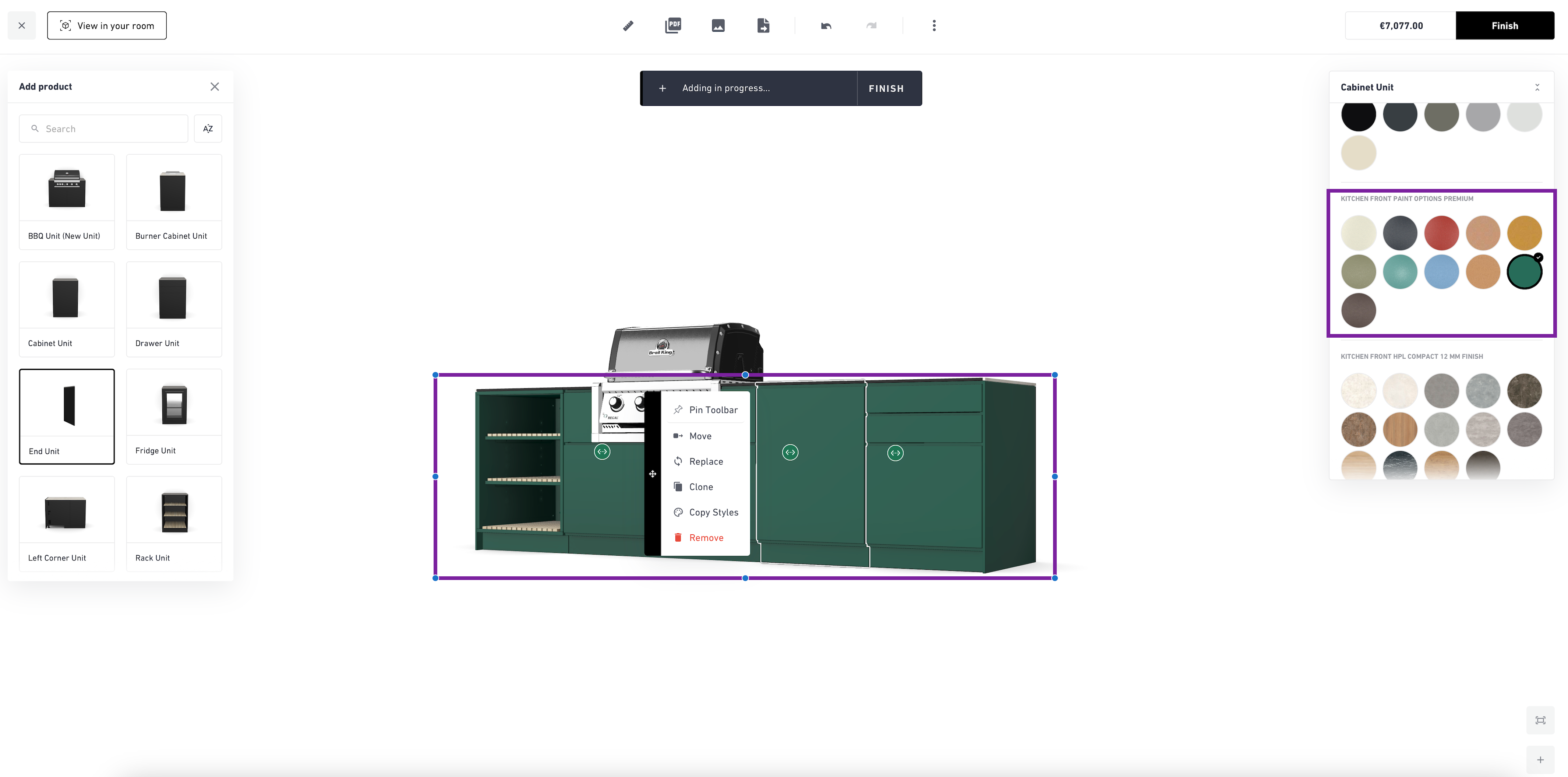The height and width of the screenshot is (777, 1568).
Task: Click the product Search field
Action: click(x=103, y=129)
